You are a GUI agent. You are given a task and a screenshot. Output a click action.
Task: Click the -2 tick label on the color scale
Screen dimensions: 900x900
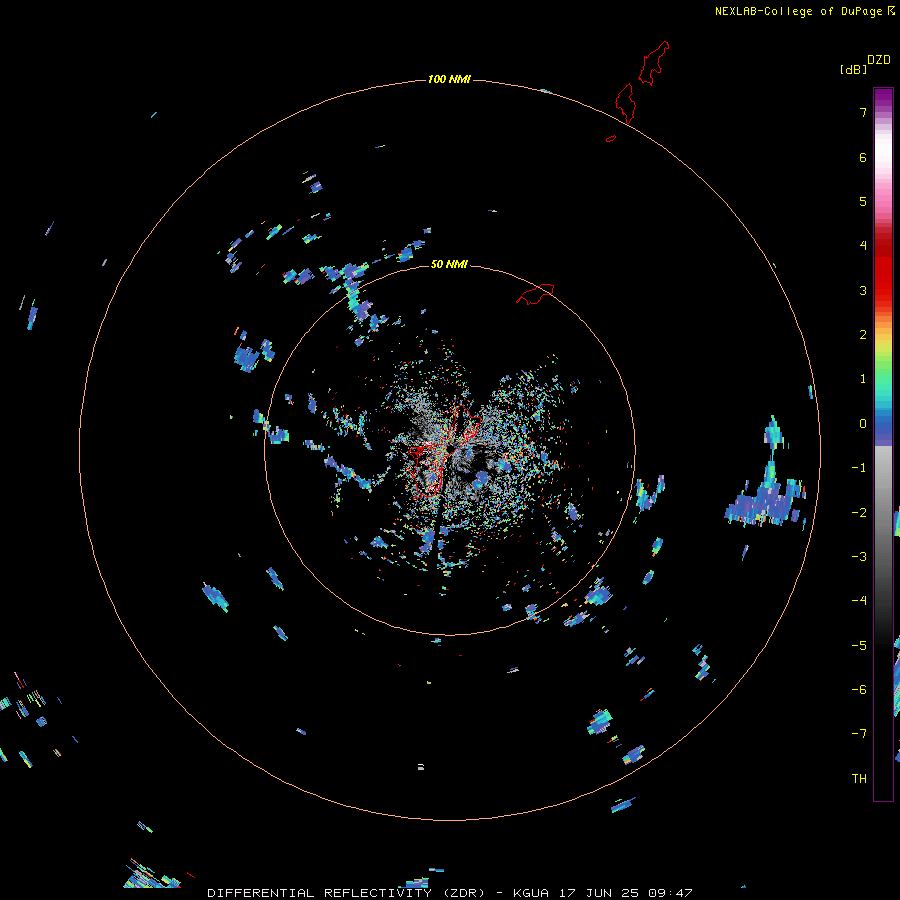point(859,513)
